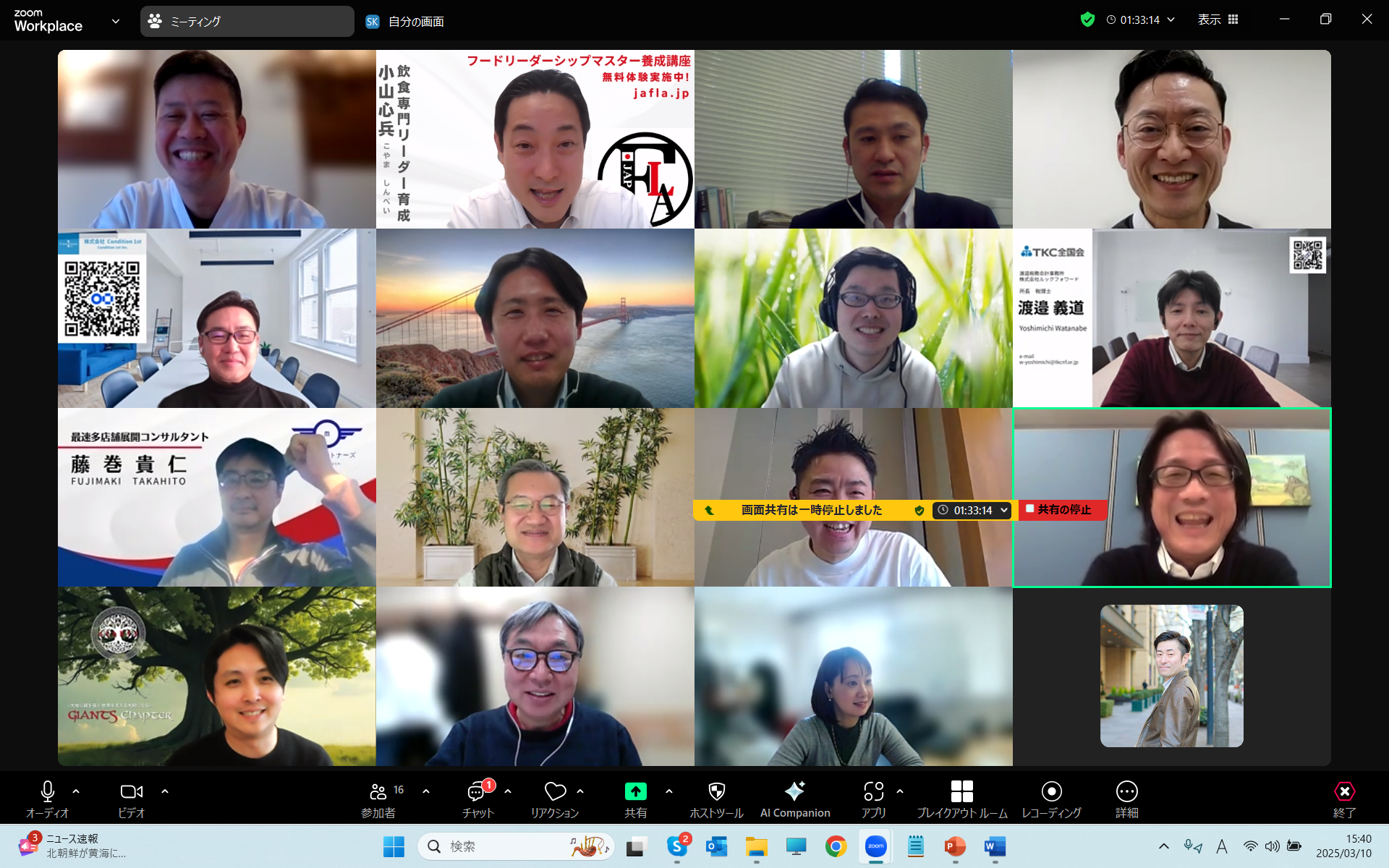Open the more details (詳細) menu

(1127, 799)
